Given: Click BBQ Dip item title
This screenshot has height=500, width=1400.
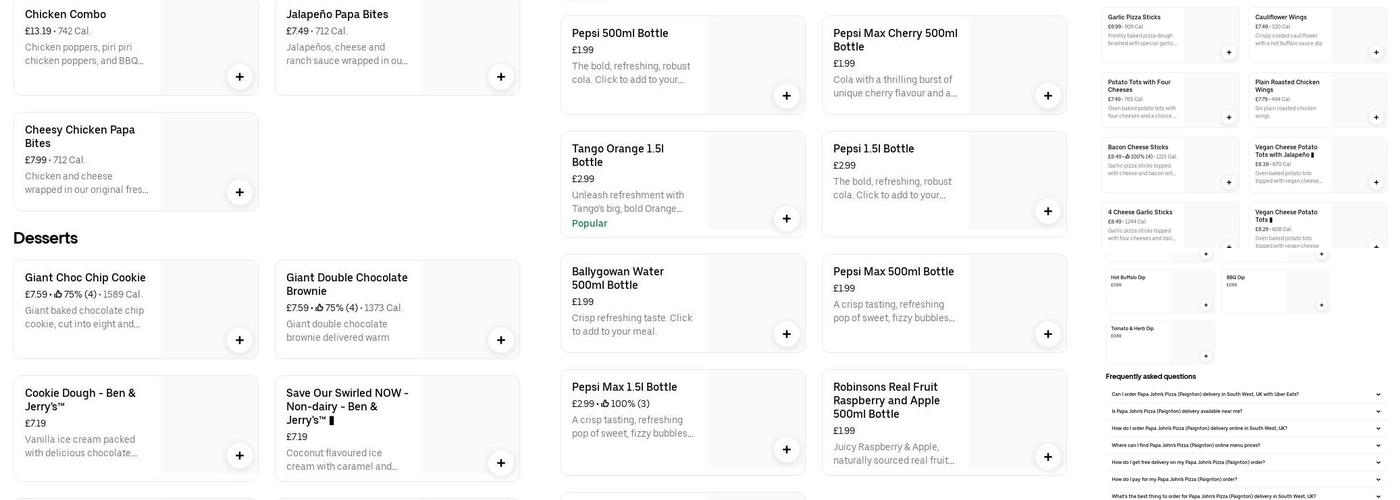Looking at the screenshot, I should tap(1236, 277).
